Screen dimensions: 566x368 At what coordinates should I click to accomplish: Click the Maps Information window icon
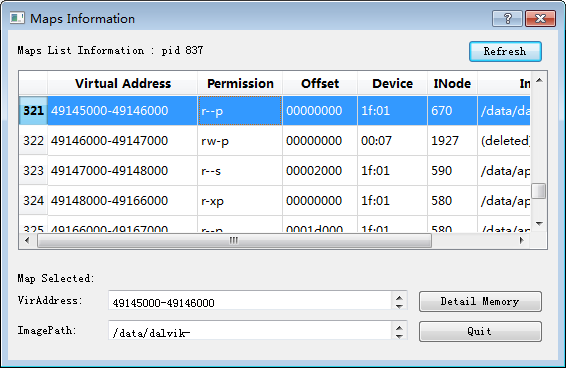tap(17, 18)
